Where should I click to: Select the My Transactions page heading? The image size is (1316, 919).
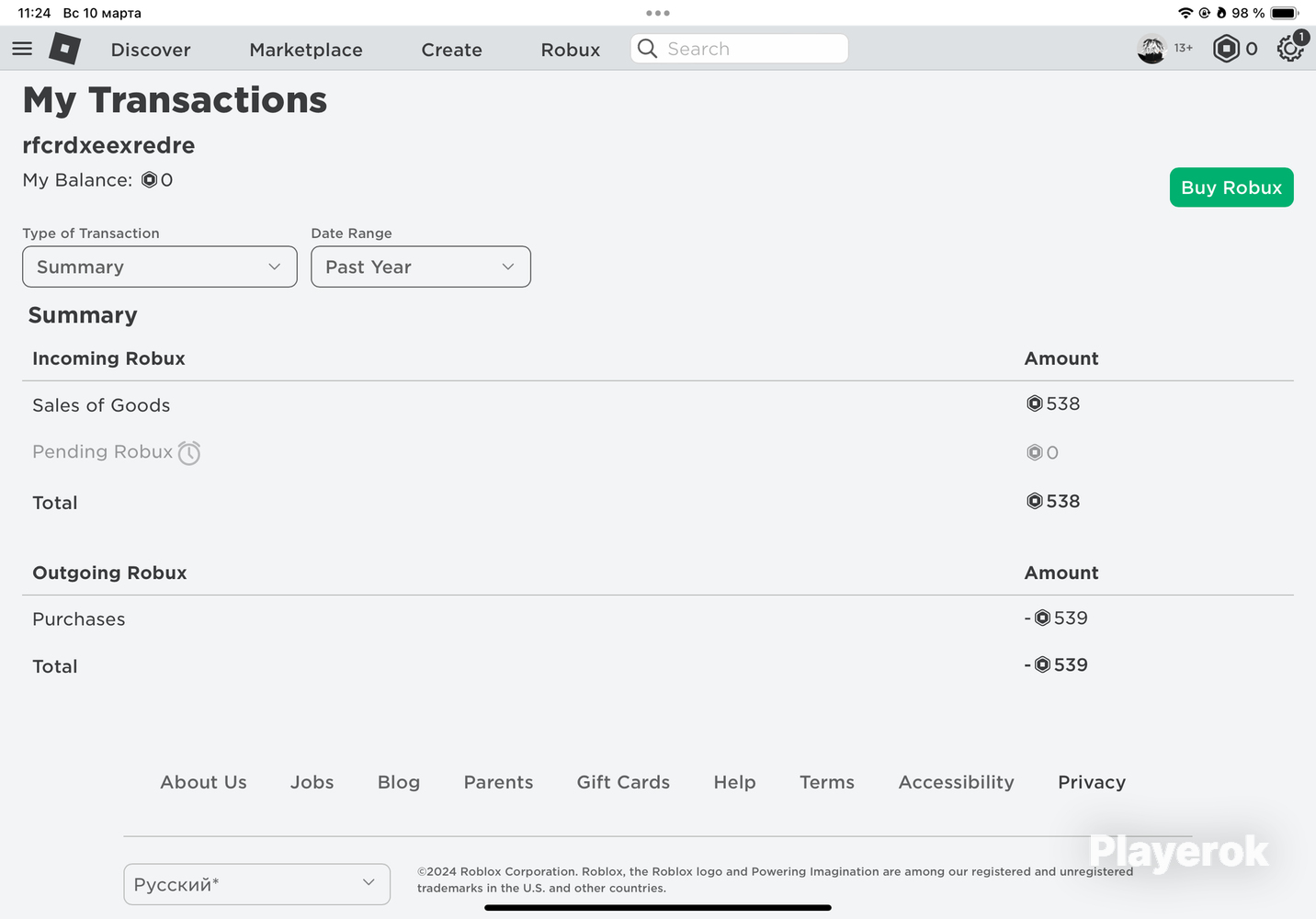(175, 99)
